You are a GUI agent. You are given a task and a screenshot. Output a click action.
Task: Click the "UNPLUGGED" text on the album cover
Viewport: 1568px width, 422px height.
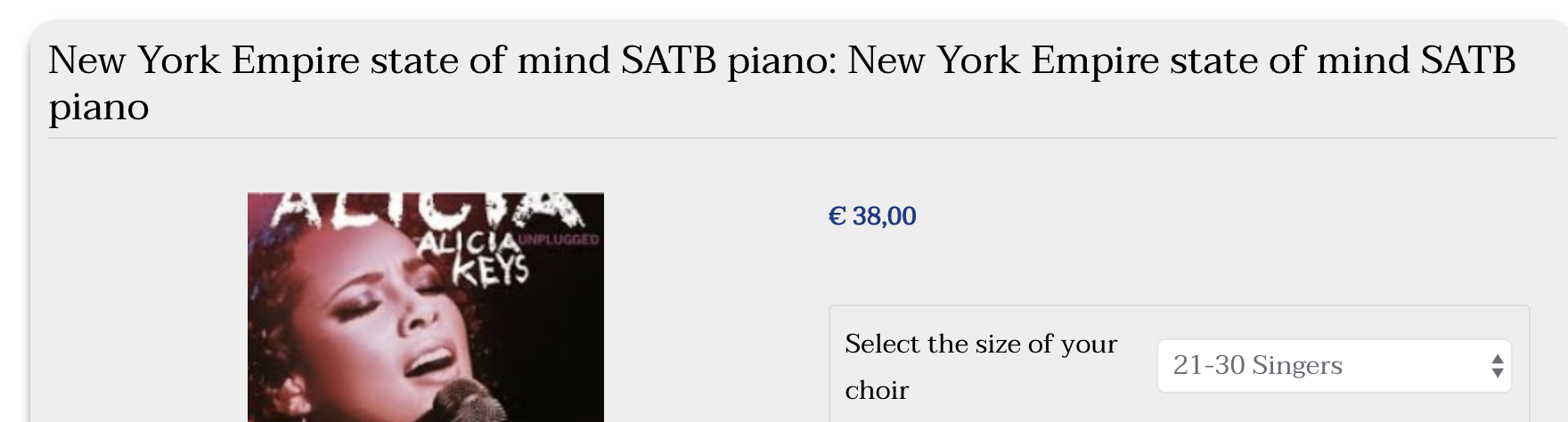[559, 239]
